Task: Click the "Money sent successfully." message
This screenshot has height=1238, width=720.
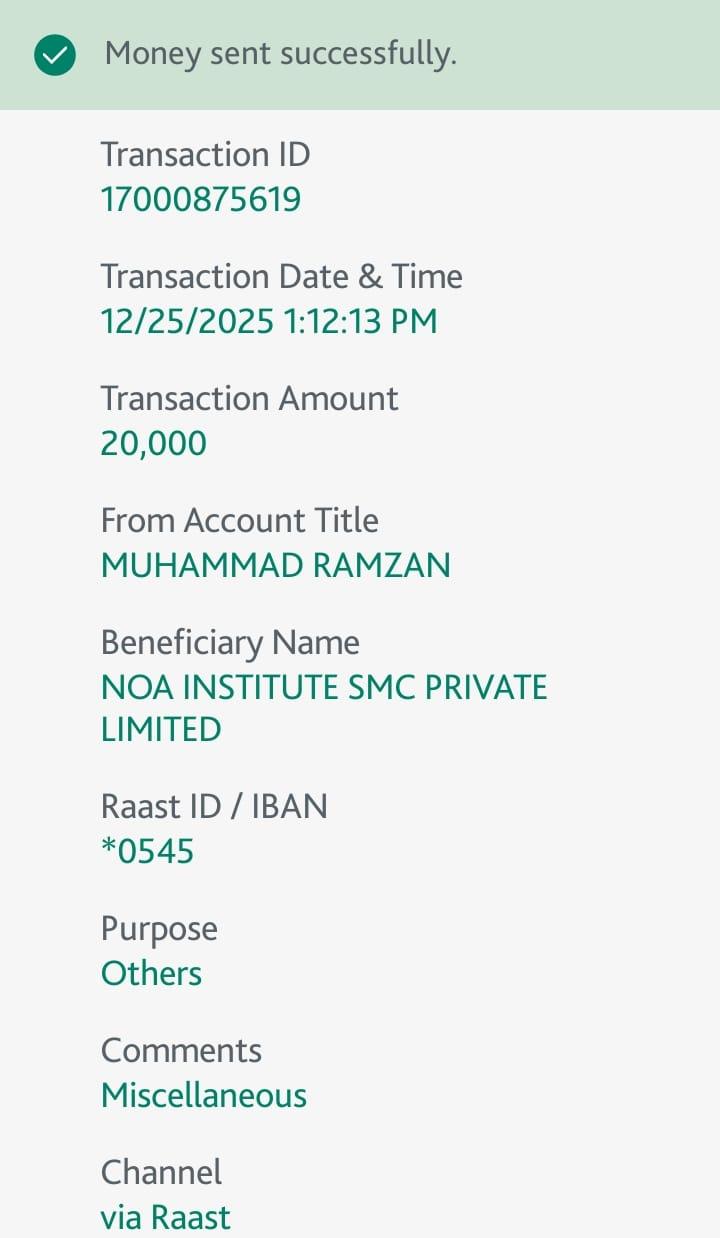Action: (280, 54)
